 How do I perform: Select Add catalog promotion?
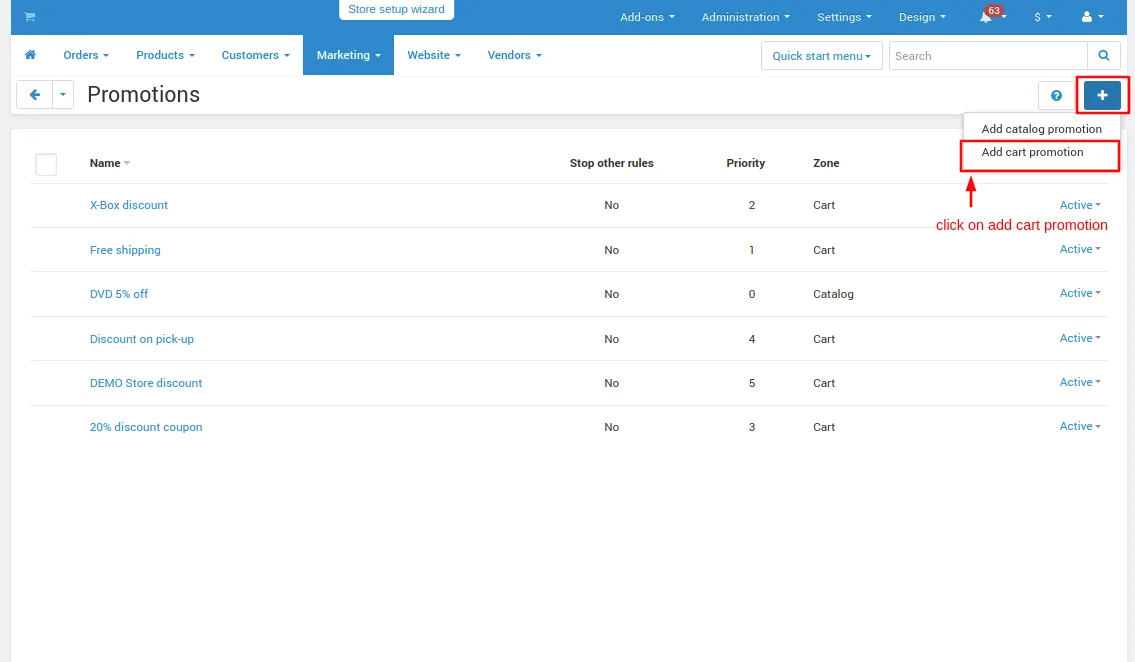1041,129
